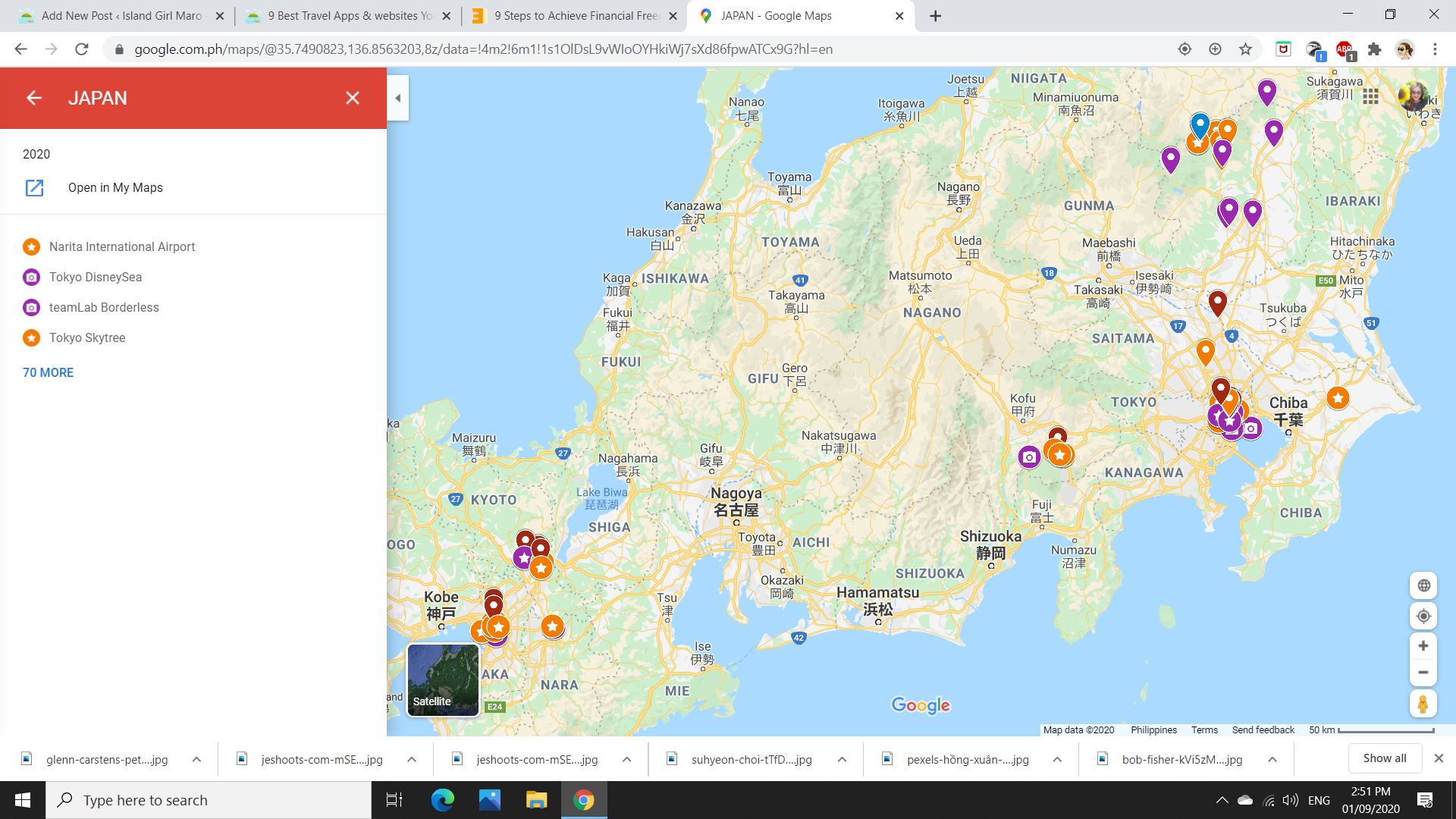The height and width of the screenshot is (819, 1456).
Task: Open the notification center
Action: click(x=1425, y=800)
